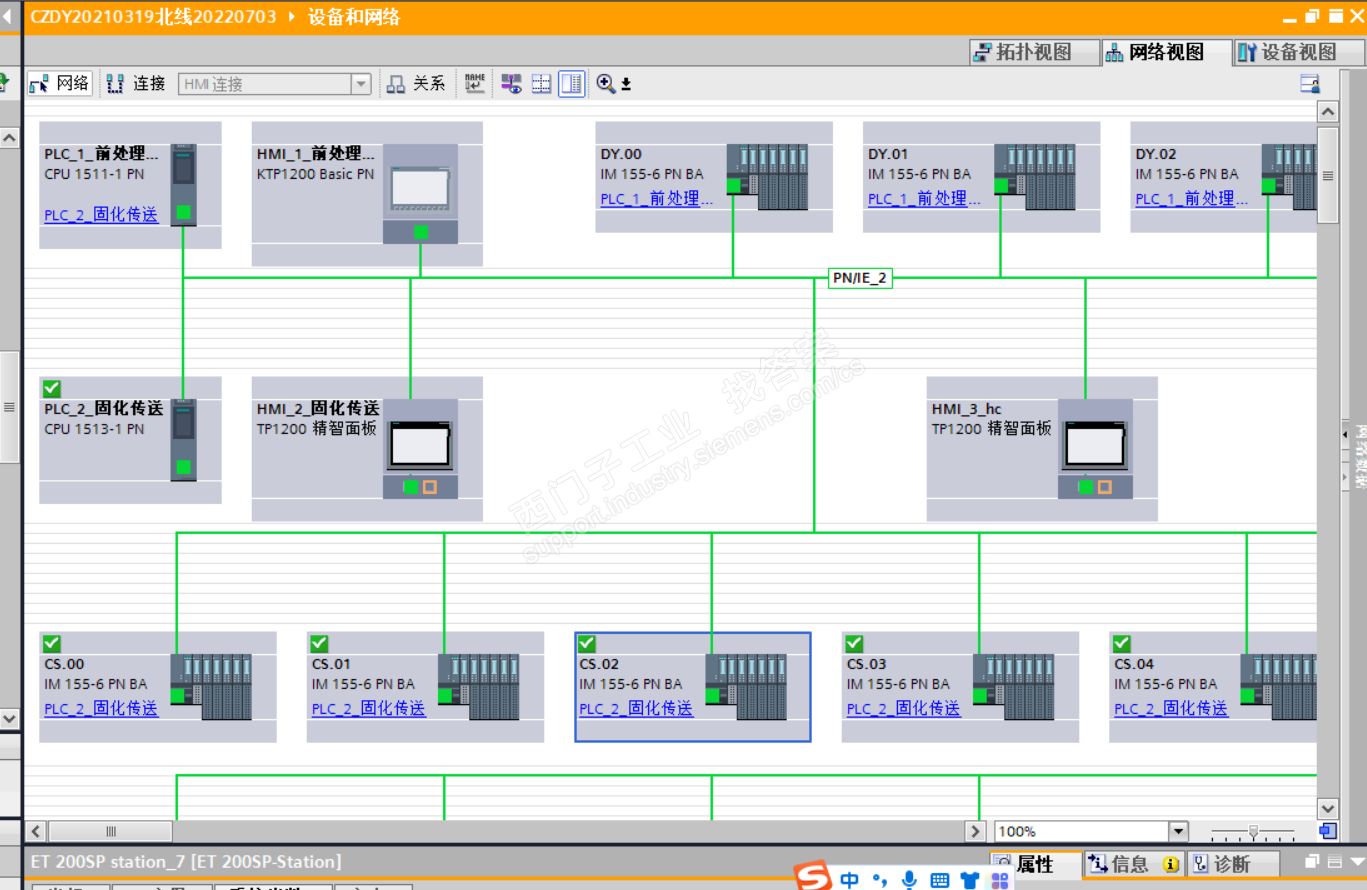Open the PLC_1 link under DY.01

[x=924, y=199]
